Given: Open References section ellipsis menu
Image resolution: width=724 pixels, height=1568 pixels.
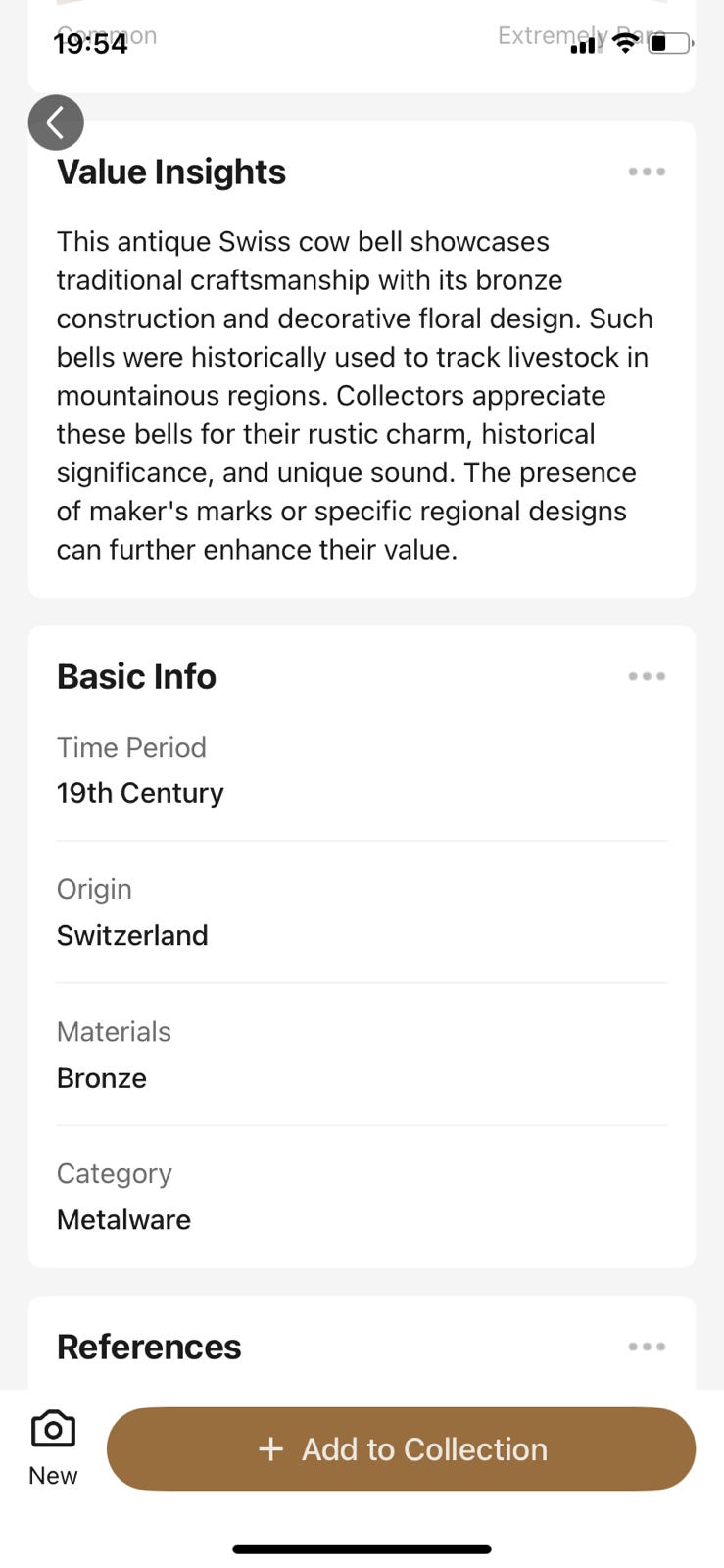Looking at the screenshot, I should click(x=647, y=1347).
